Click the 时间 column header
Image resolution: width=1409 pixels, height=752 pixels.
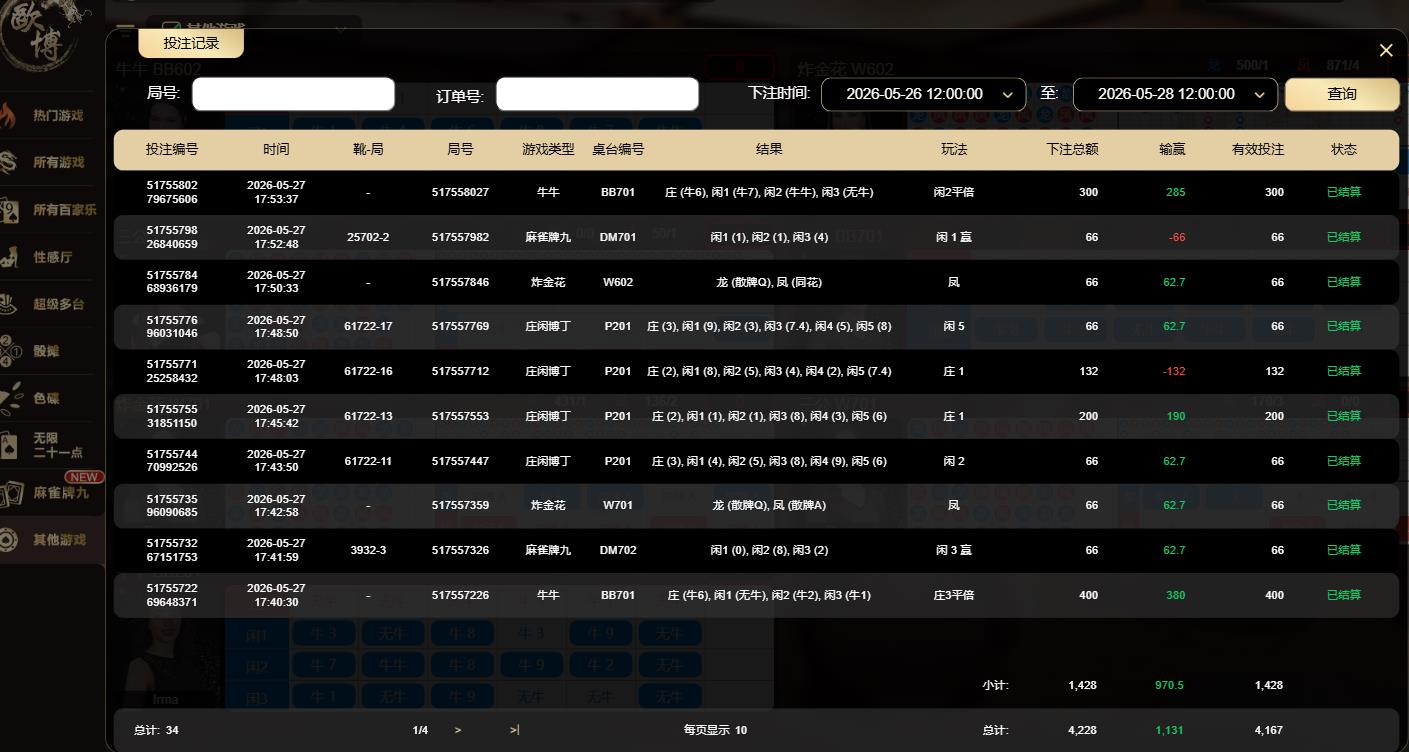pos(276,149)
